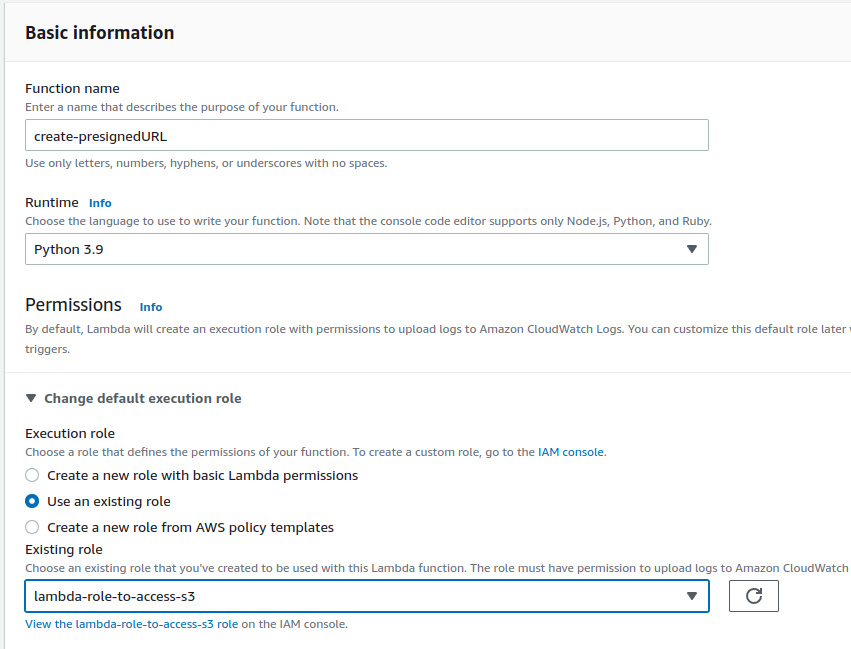
Task: View the lambda-role-to-access-s3 role link
Action: click(132, 624)
